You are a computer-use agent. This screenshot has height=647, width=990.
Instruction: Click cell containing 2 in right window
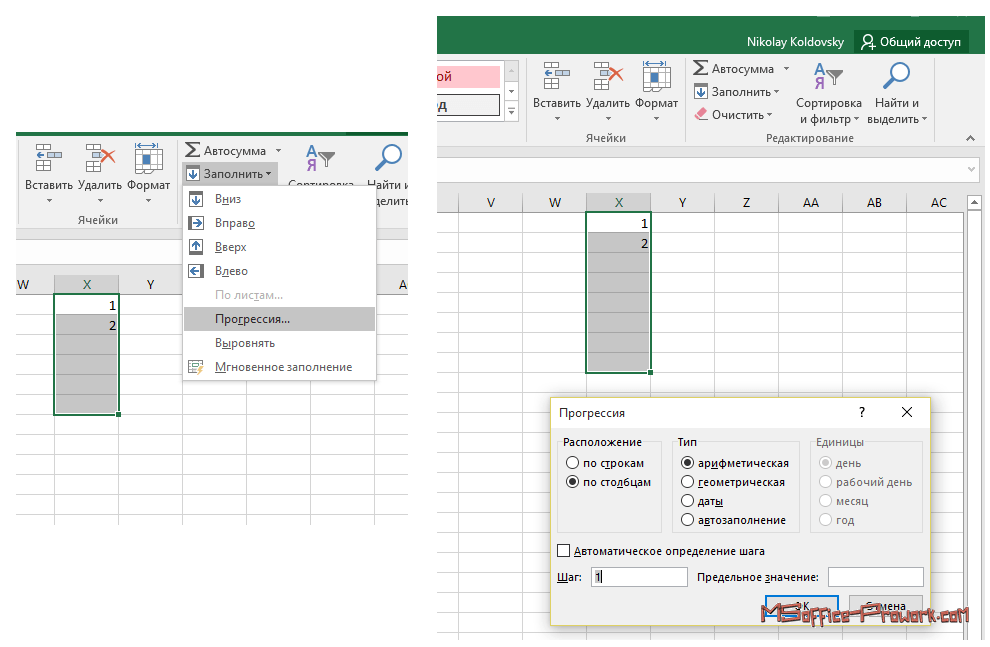coord(619,243)
